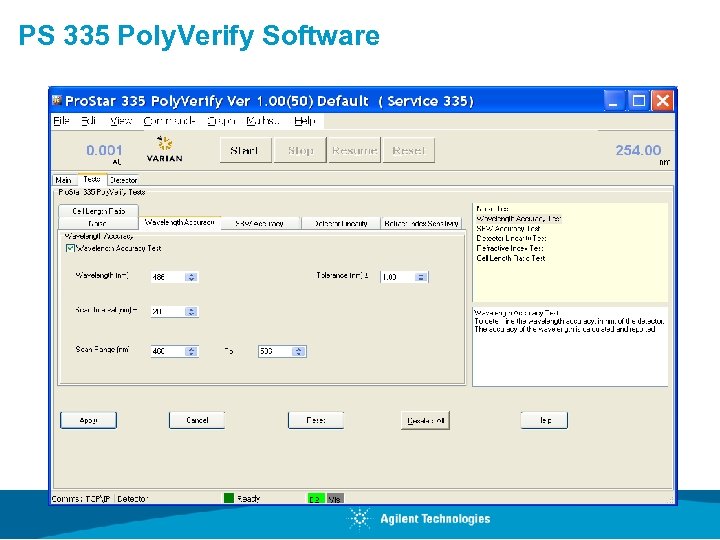Click into the Wavelength value field showing 486

coord(168,277)
